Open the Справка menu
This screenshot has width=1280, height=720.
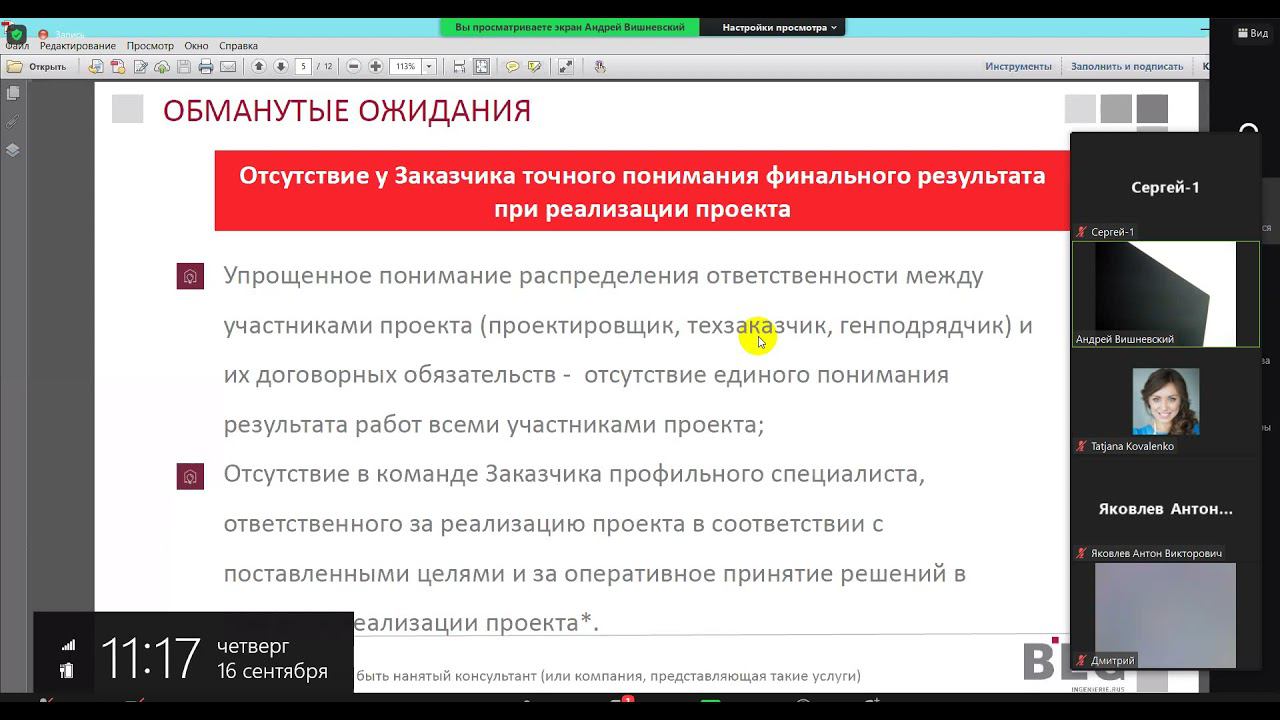pos(238,46)
